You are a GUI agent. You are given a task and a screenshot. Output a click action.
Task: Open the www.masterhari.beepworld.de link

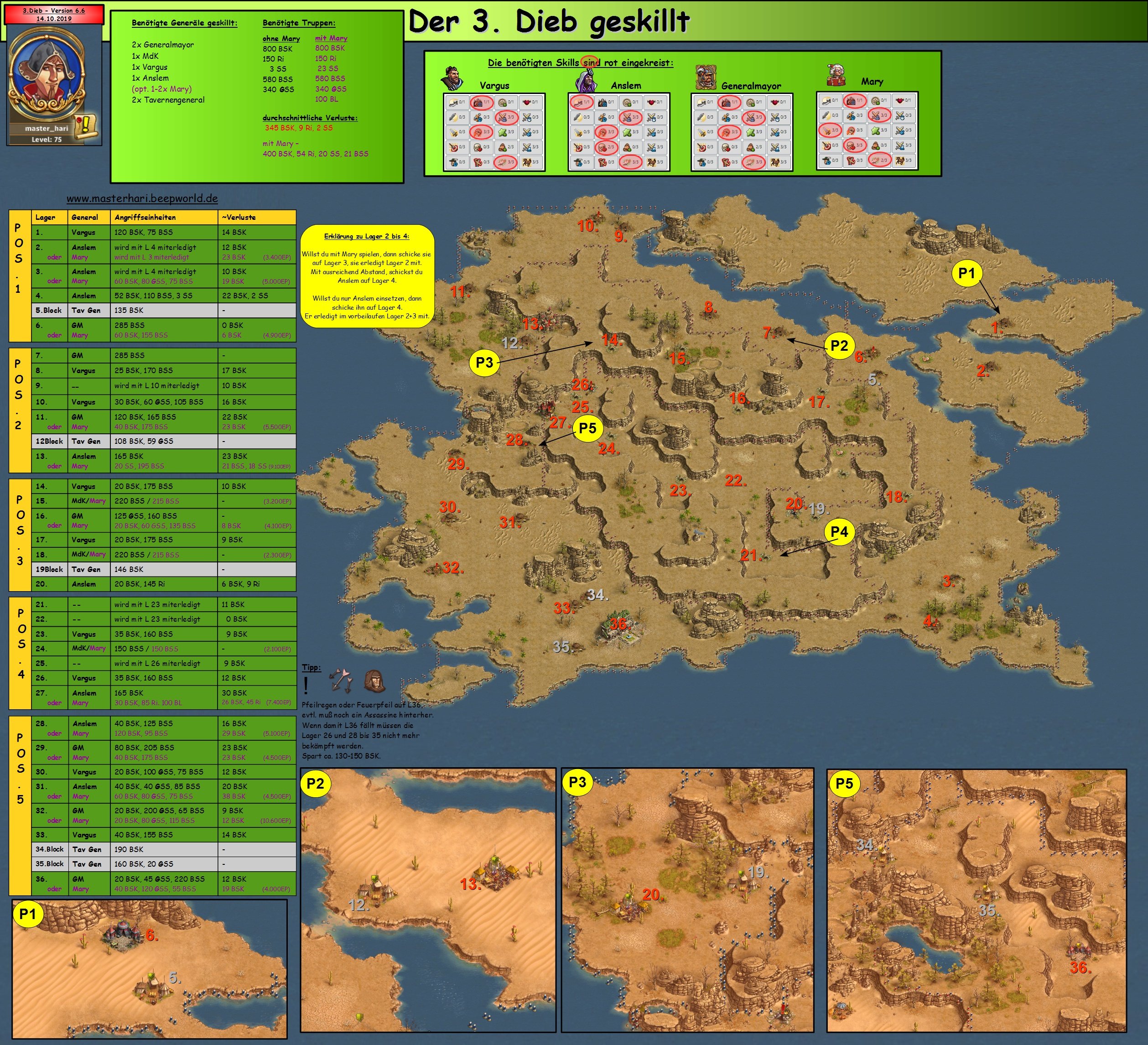142,199
